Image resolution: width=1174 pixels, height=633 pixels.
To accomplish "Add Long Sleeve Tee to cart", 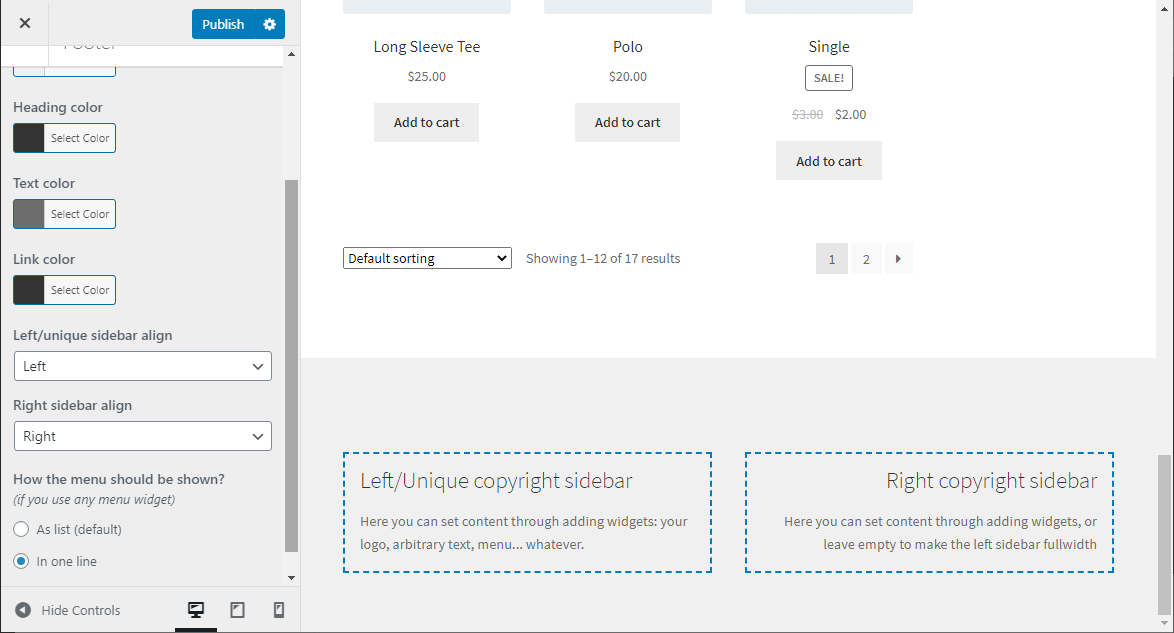I will (x=426, y=122).
